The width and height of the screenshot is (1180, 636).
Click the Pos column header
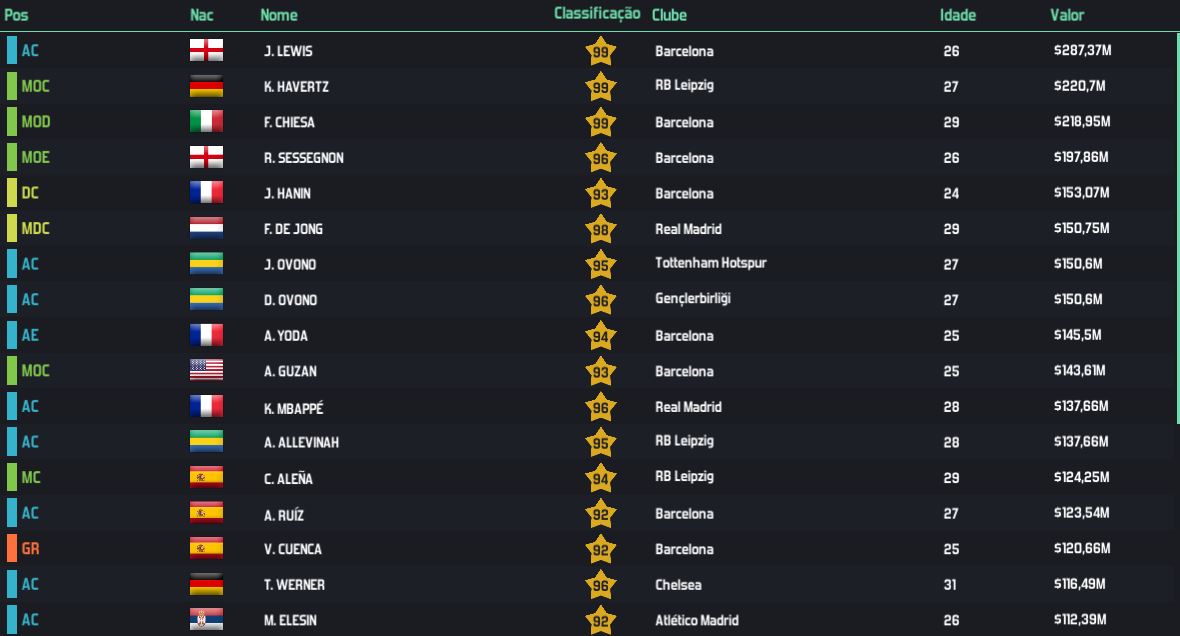point(15,15)
